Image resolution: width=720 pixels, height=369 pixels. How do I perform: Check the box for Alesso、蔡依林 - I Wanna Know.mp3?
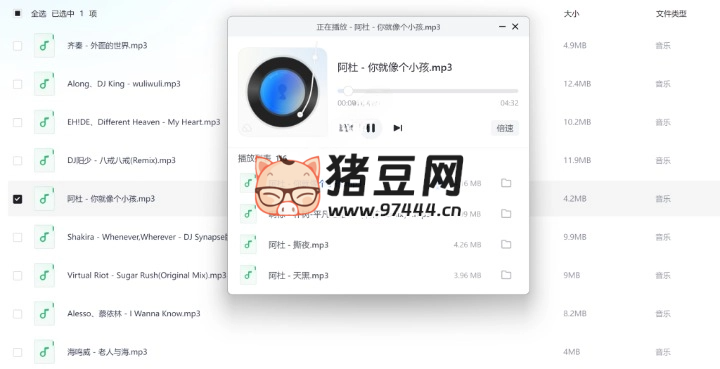click(x=17, y=313)
